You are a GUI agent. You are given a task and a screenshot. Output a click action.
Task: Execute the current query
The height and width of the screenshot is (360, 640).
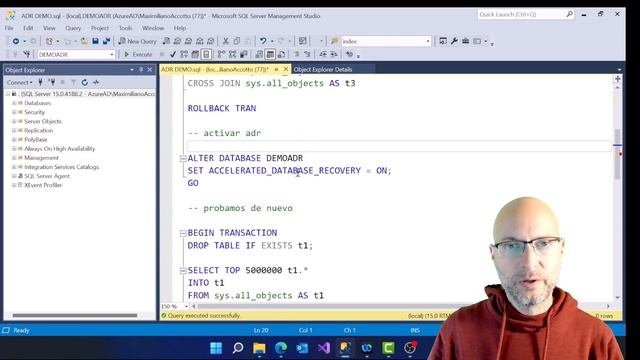point(138,54)
